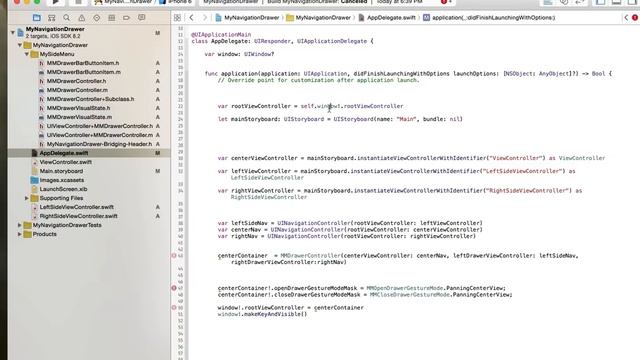This screenshot has height=360, width=640.
Task: Jump to previous issue arrow in jump bar
Action: tap(626, 18)
